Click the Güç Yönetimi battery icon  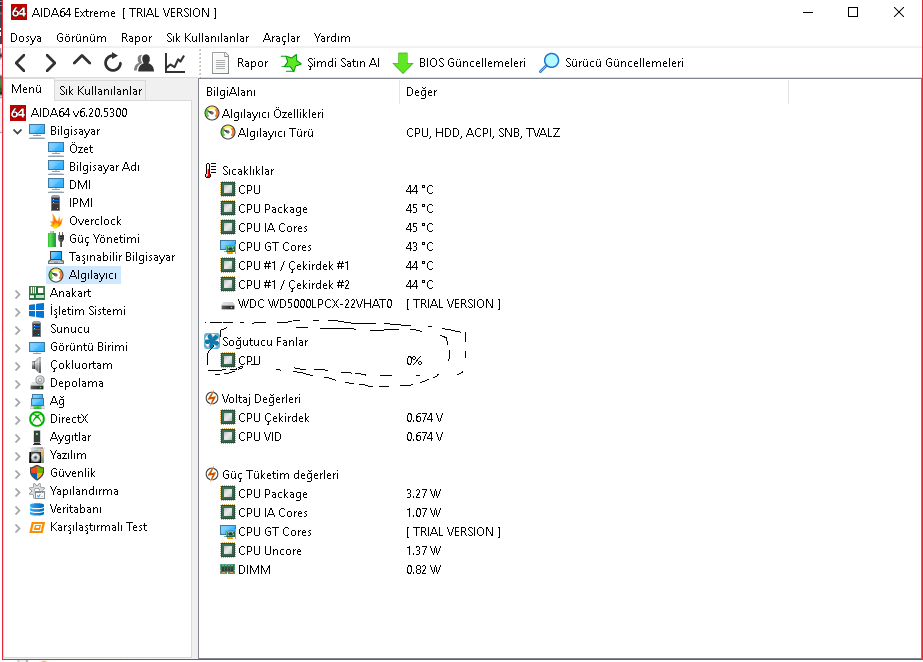(56, 239)
